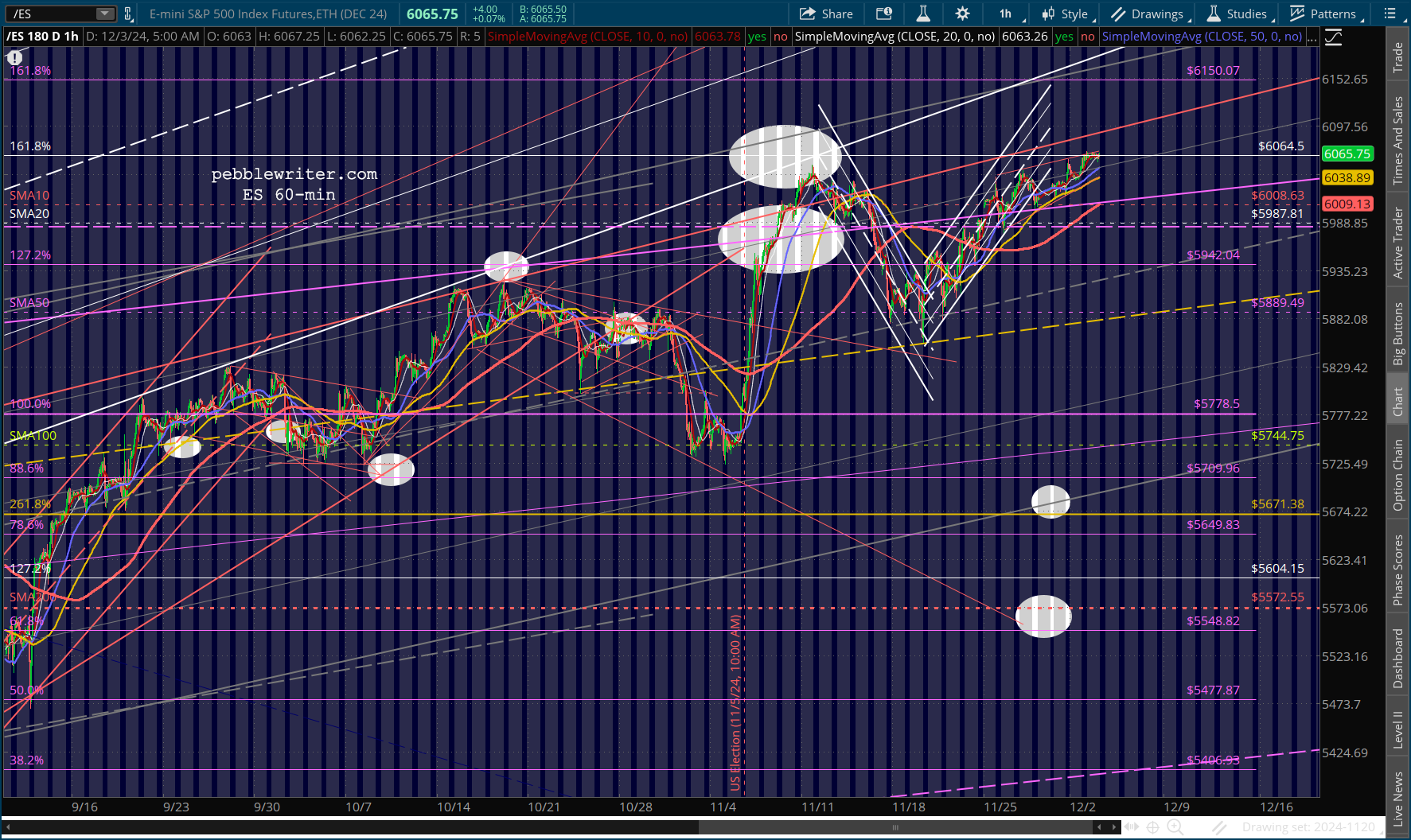Click the SMA100 label on the left edge
This screenshot has height=840, width=1411.
pyautogui.click(x=33, y=435)
